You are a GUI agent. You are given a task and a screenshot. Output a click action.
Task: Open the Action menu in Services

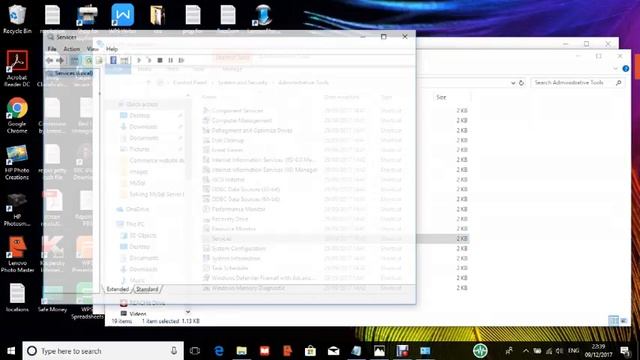71,49
